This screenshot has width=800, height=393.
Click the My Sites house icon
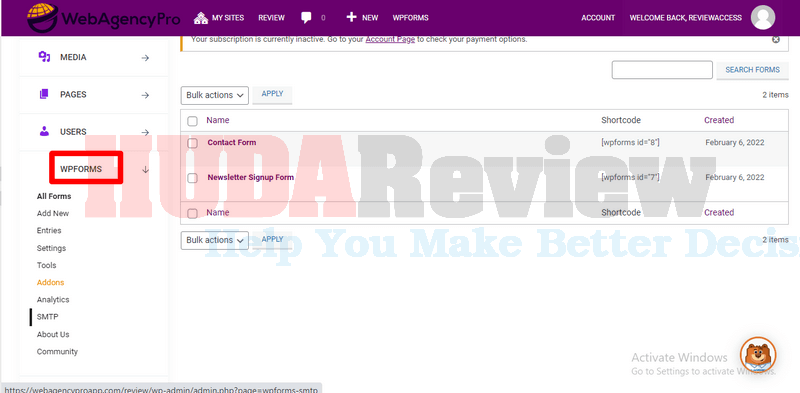tap(201, 18)
